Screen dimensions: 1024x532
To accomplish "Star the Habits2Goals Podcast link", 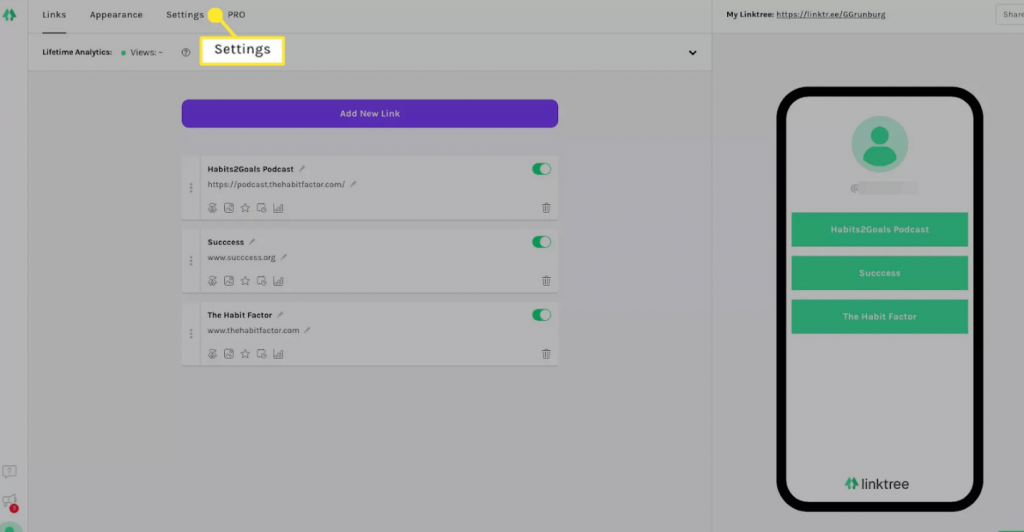I will (x=245, y=208).
